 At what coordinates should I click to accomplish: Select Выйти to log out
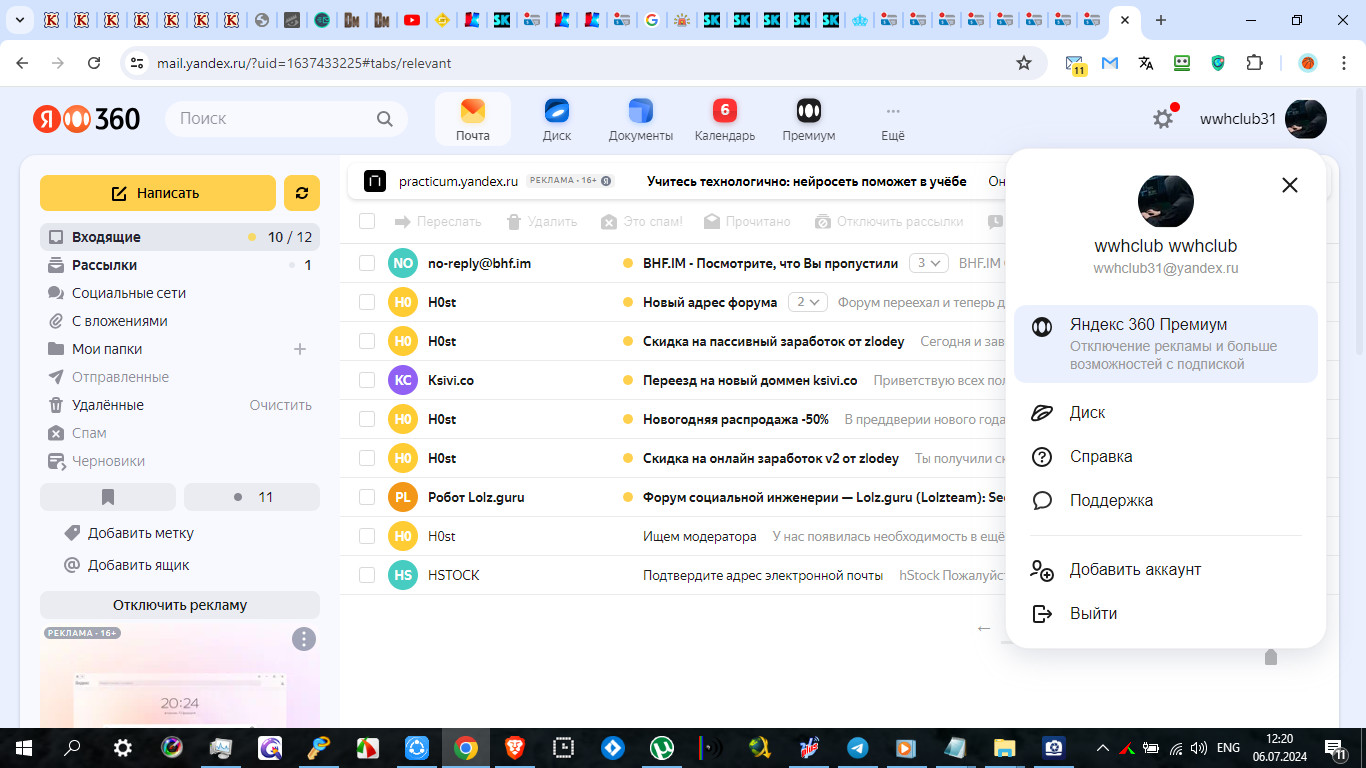coord(1166,613)
